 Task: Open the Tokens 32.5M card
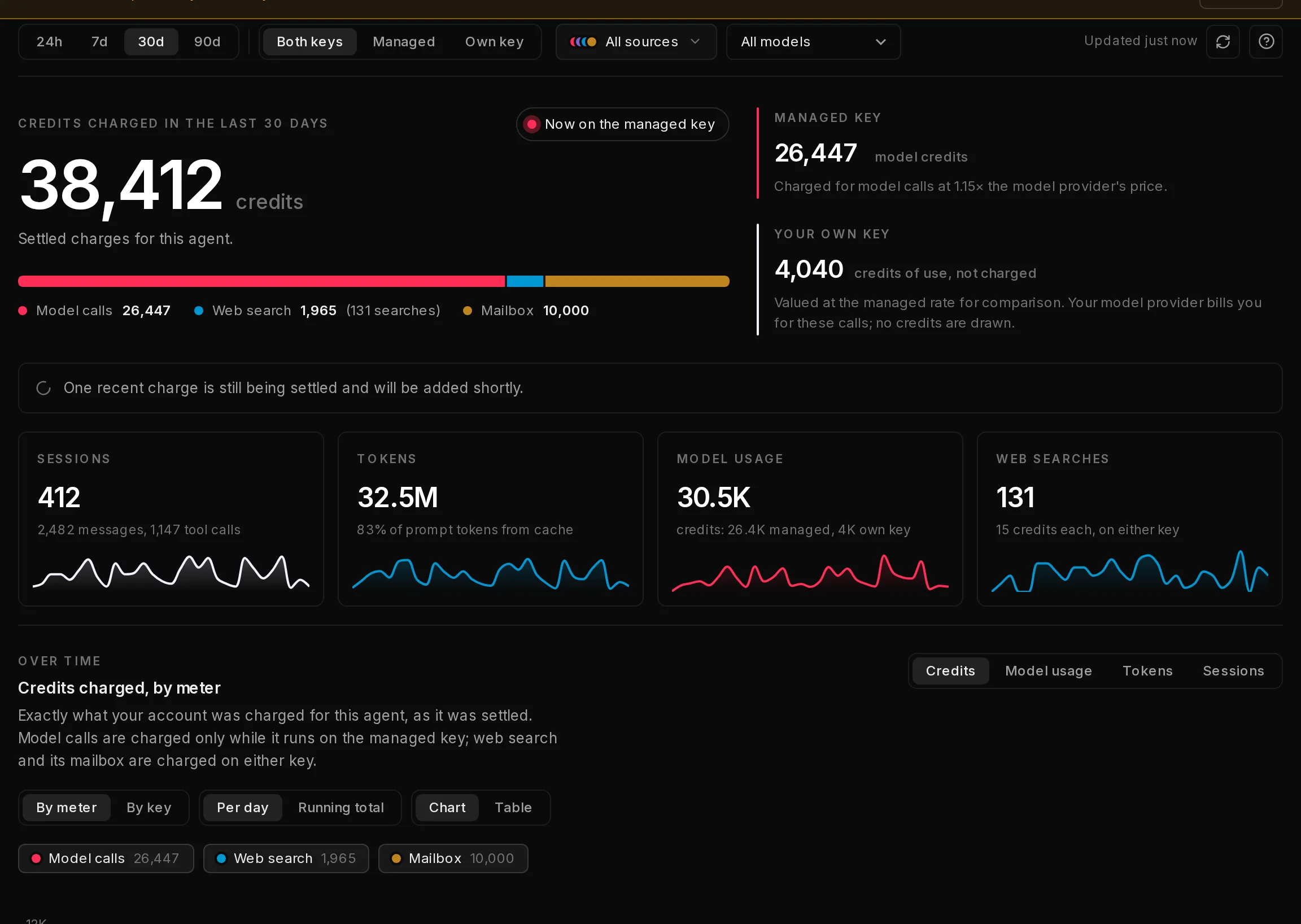490,519
